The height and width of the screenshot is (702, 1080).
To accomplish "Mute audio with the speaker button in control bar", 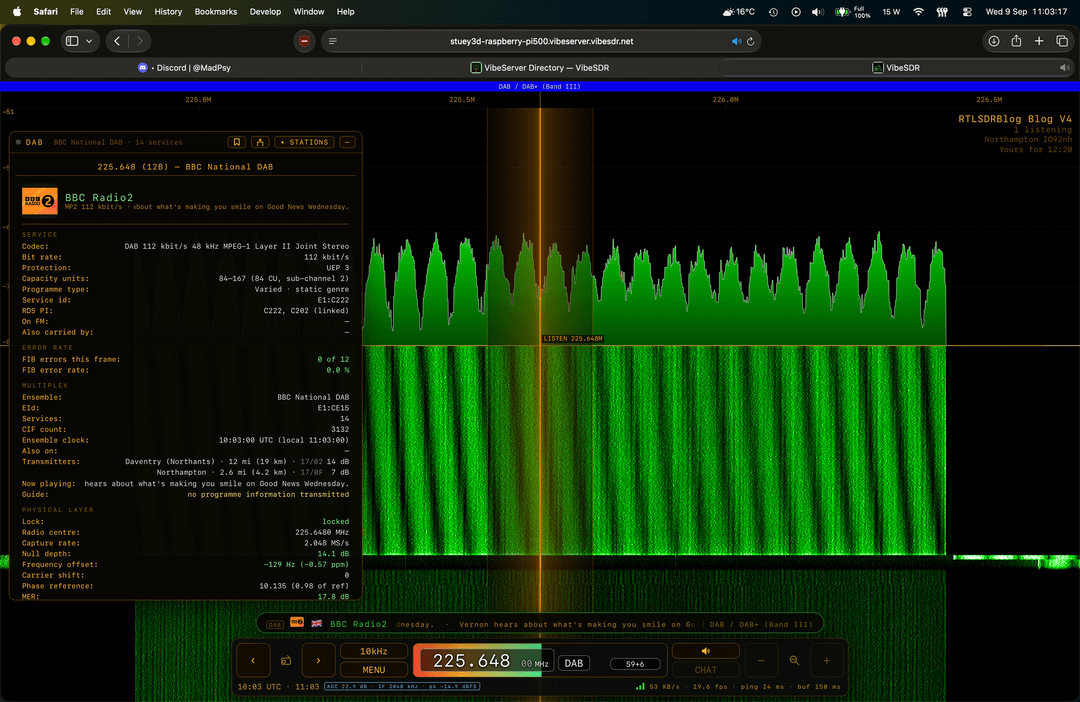I will (x=705, y=651).
